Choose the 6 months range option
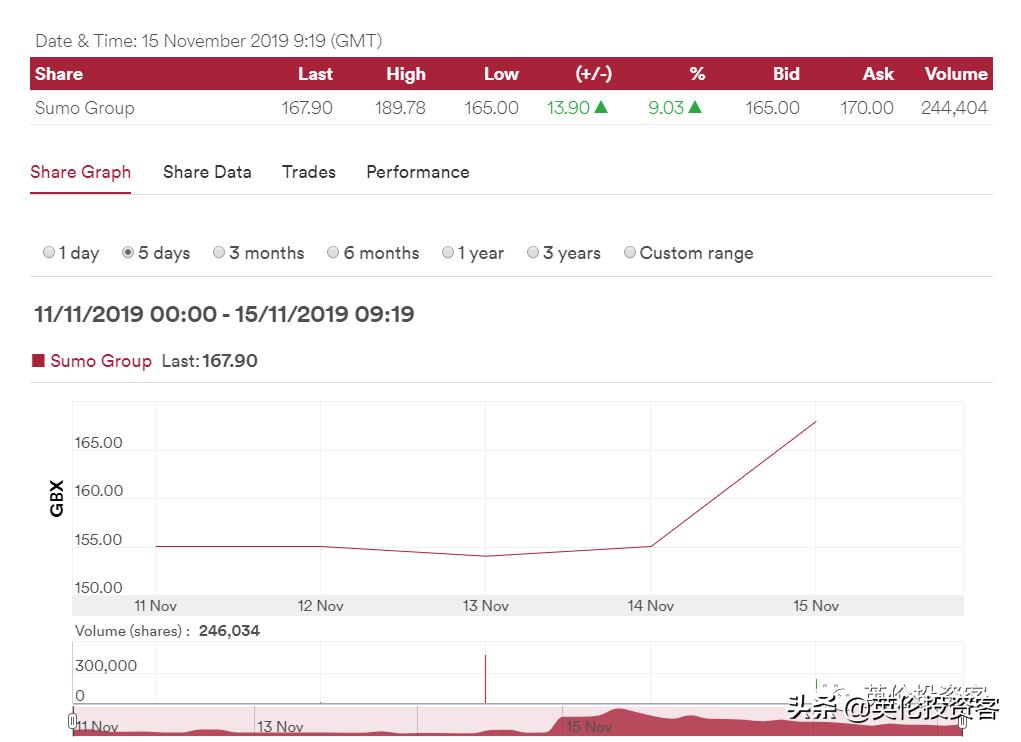The height and width of the screenshot is (742, 1021). point(333,252)
